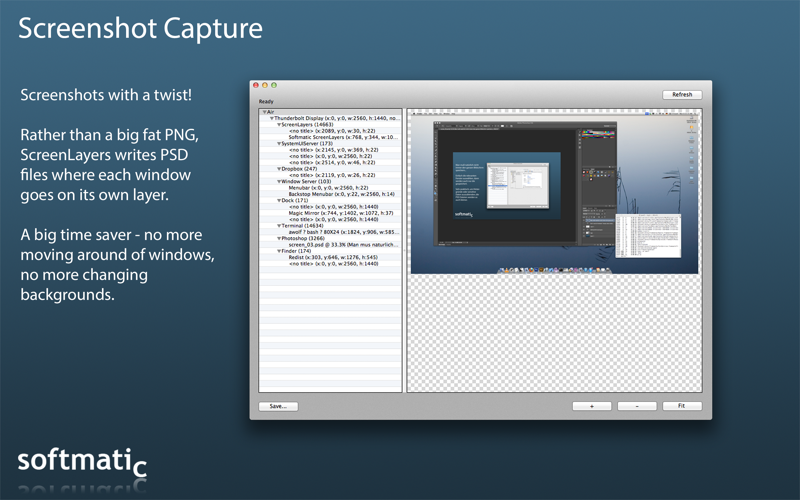Click the Save... button
The height and width of the screenshot is (500, 800).
click(x=278, y=406)
